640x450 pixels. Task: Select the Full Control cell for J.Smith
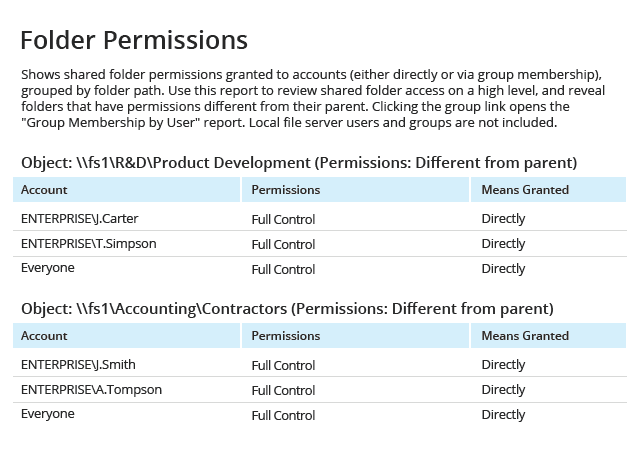point(283,365)
